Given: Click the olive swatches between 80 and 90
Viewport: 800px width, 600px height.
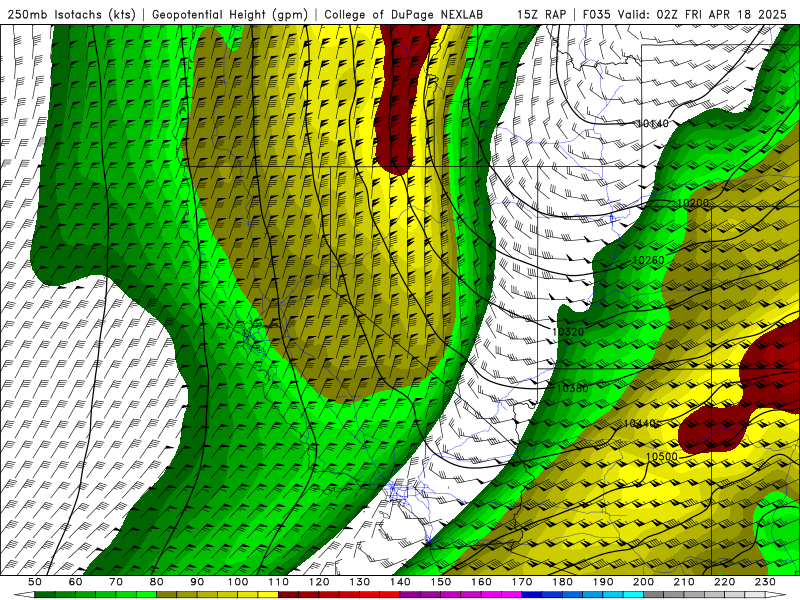Looking at the screenshot, I should pos(177,595).
